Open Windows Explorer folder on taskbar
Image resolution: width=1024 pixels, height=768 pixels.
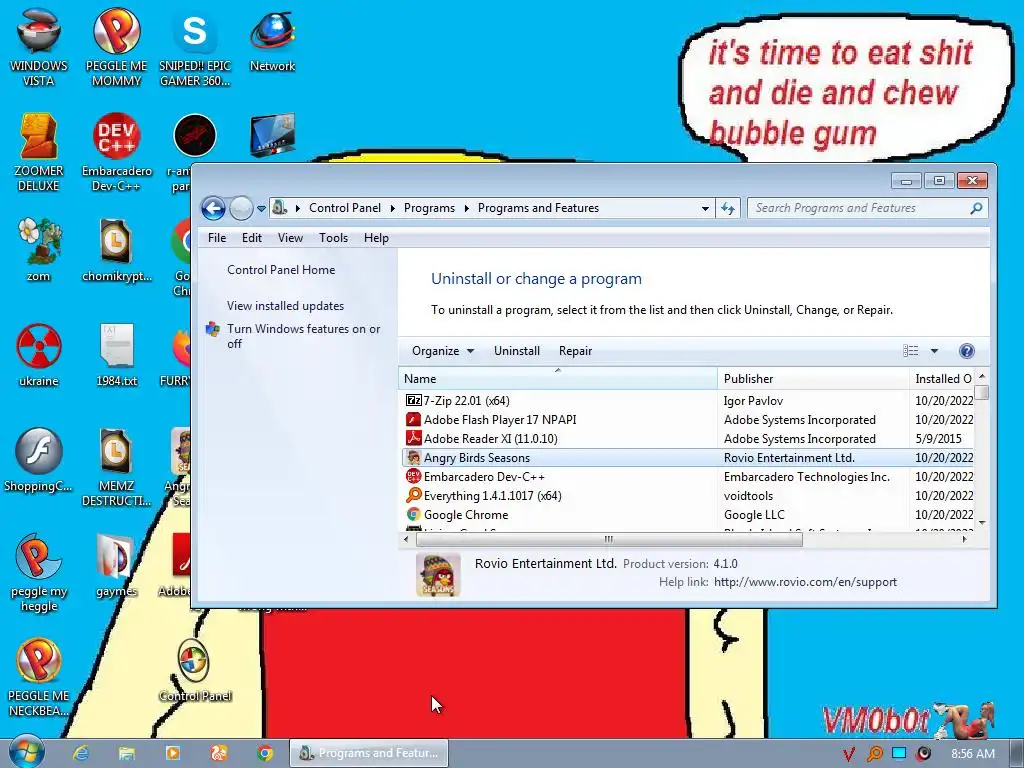pyautogui.click(x=127, y=753)
